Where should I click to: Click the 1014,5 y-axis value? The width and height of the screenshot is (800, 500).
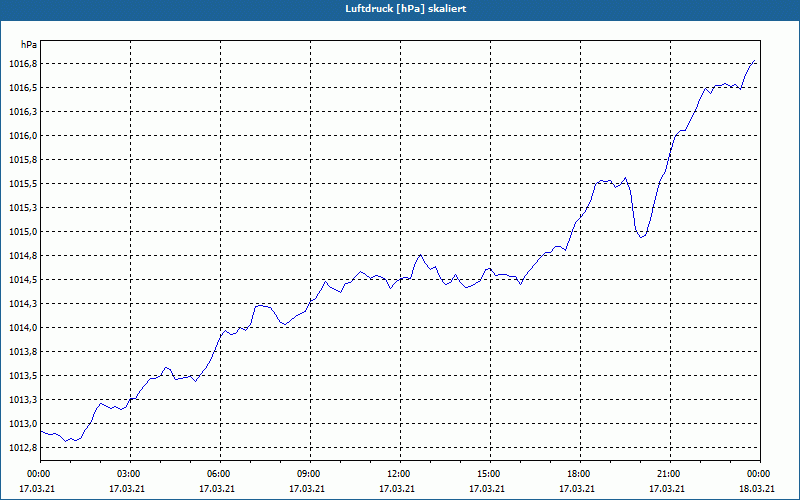pos(23,280)
